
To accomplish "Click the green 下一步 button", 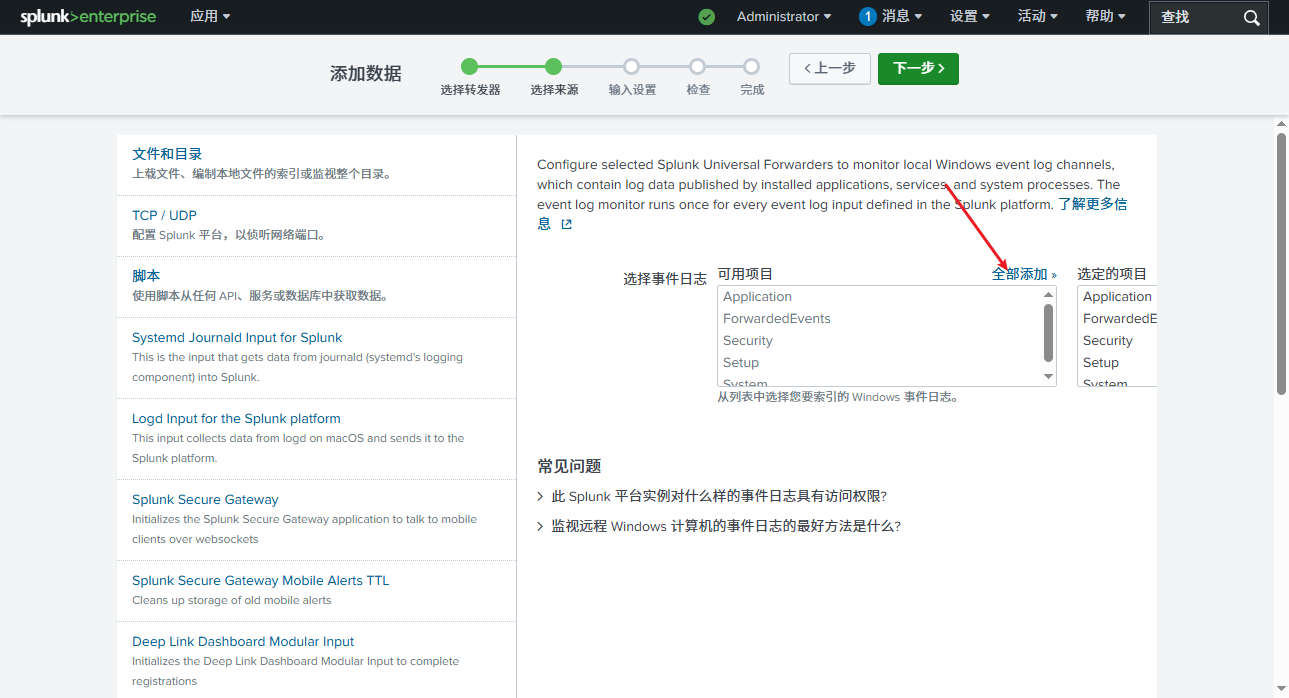I will [x=917, y=69].
